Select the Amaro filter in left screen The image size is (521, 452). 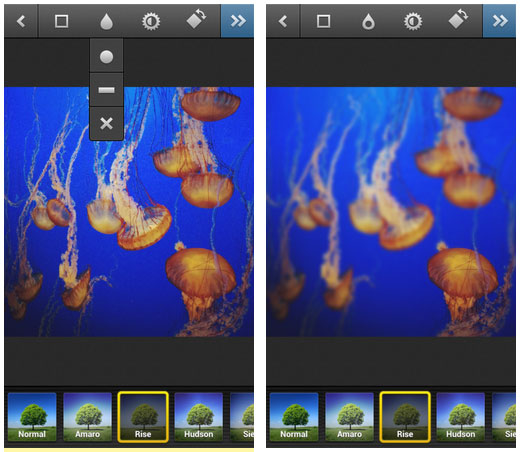coord(87,417)
